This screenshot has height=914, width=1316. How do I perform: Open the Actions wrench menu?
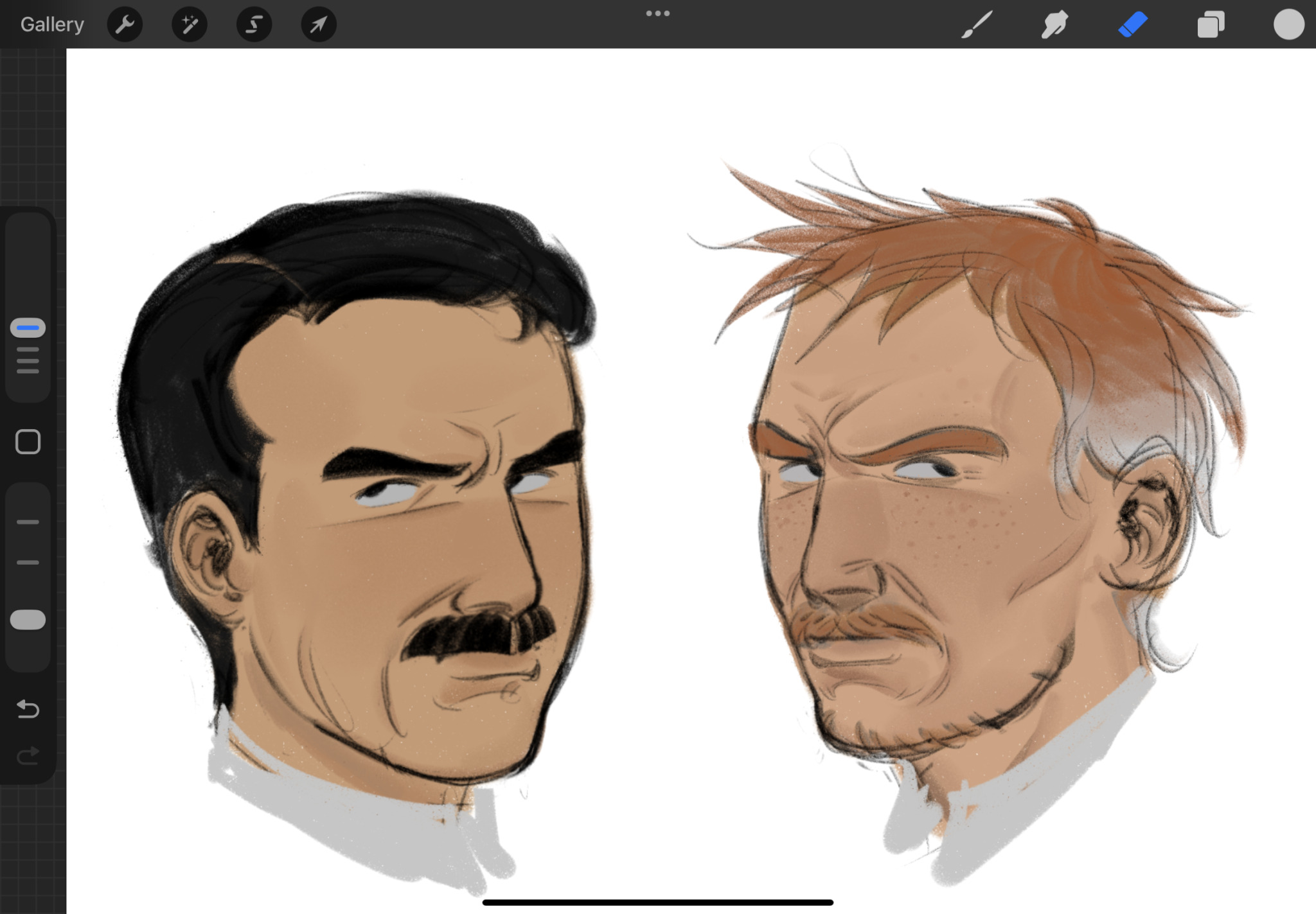pyautogui.click(x=125, y=24)
